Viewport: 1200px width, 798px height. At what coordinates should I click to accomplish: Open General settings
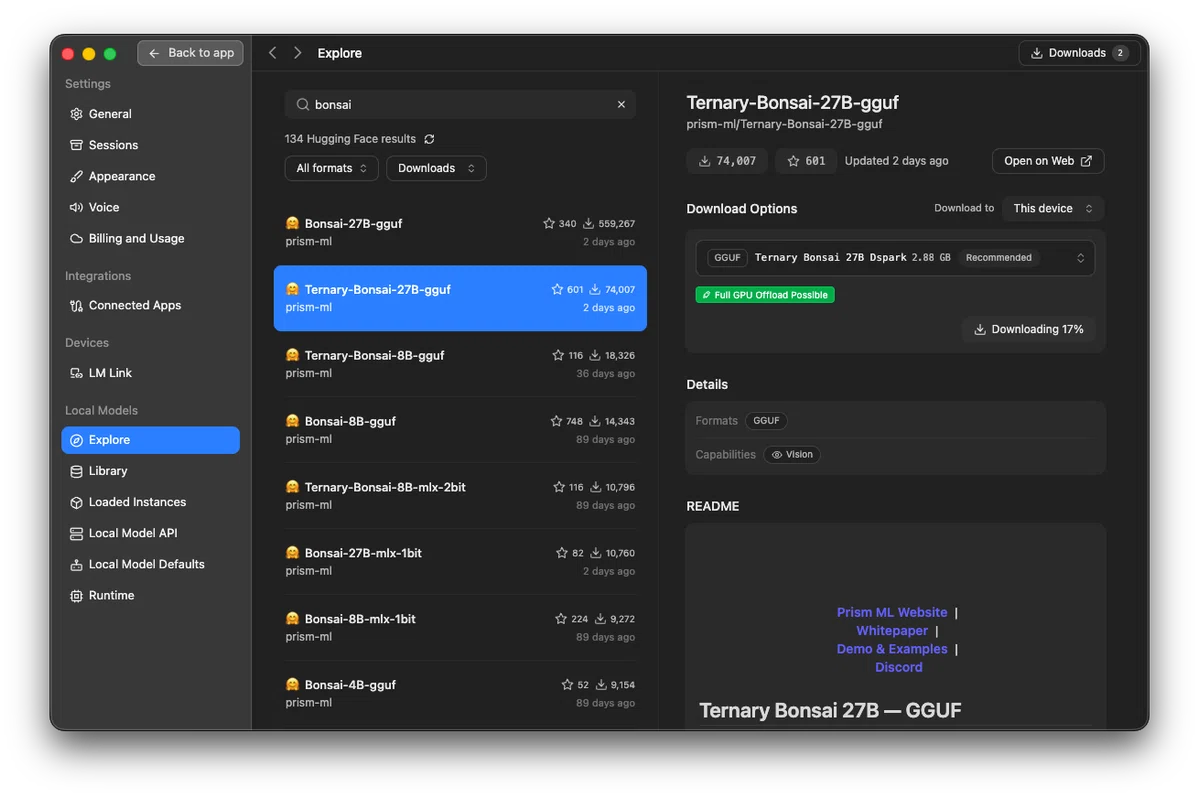[x=150, y=114]
